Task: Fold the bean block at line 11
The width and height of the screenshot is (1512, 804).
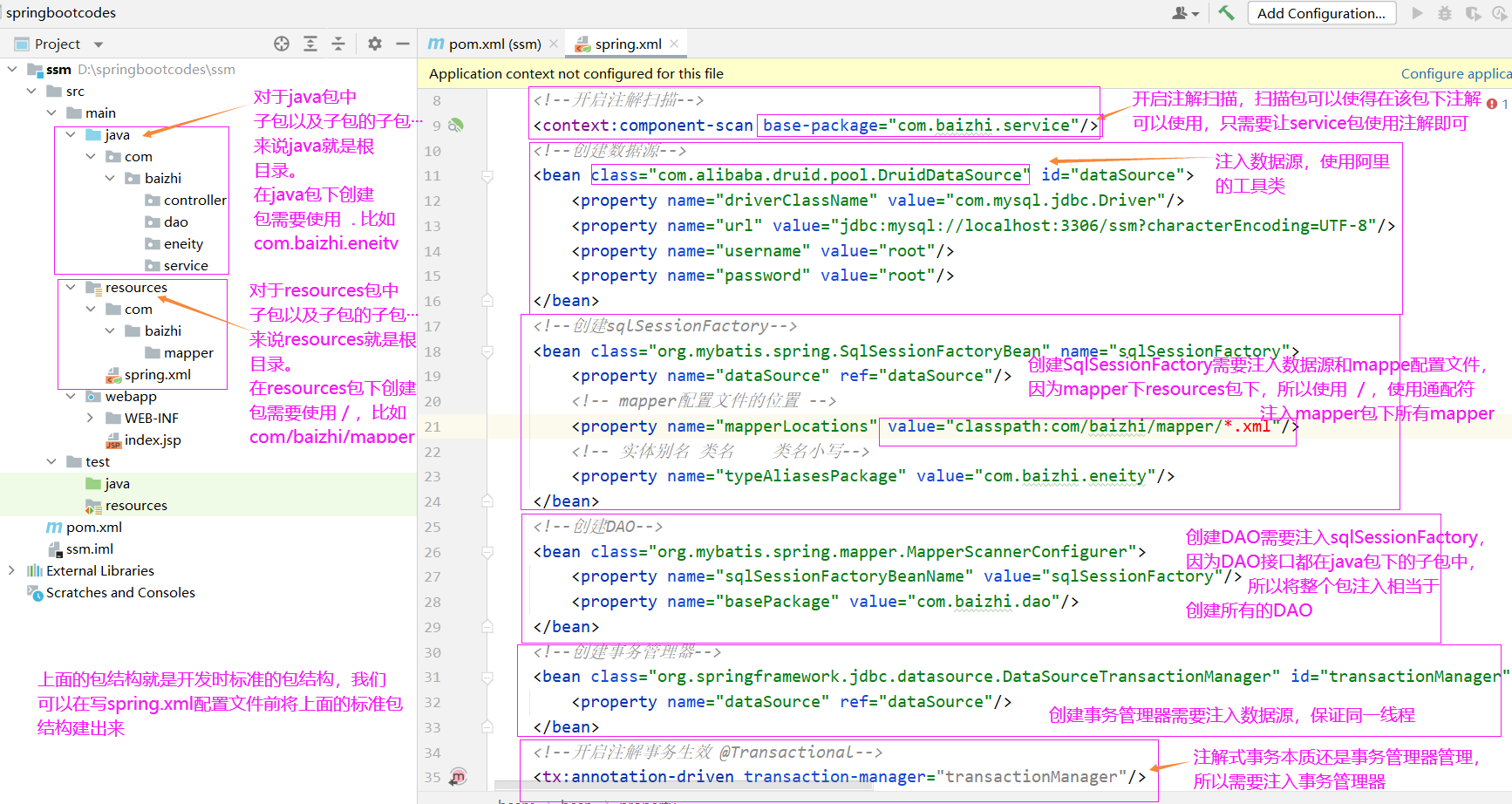Action: click(x=487, y=176)
